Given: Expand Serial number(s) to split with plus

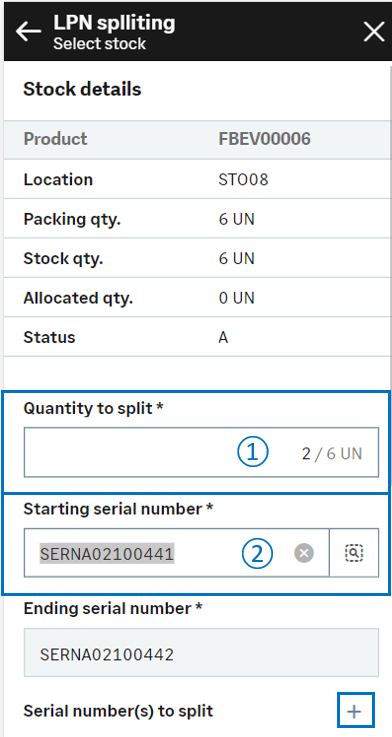Looking at the screenshot, I should pyautogui.click(x=355, y=711).
